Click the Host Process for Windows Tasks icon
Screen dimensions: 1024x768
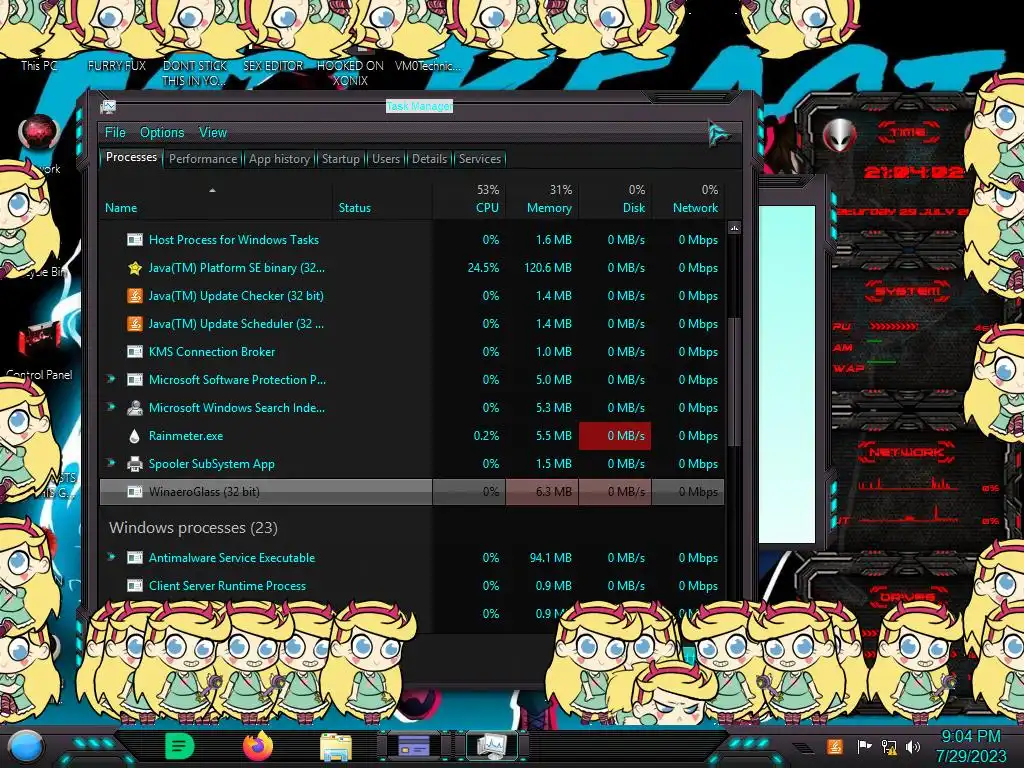coord(135,240)
